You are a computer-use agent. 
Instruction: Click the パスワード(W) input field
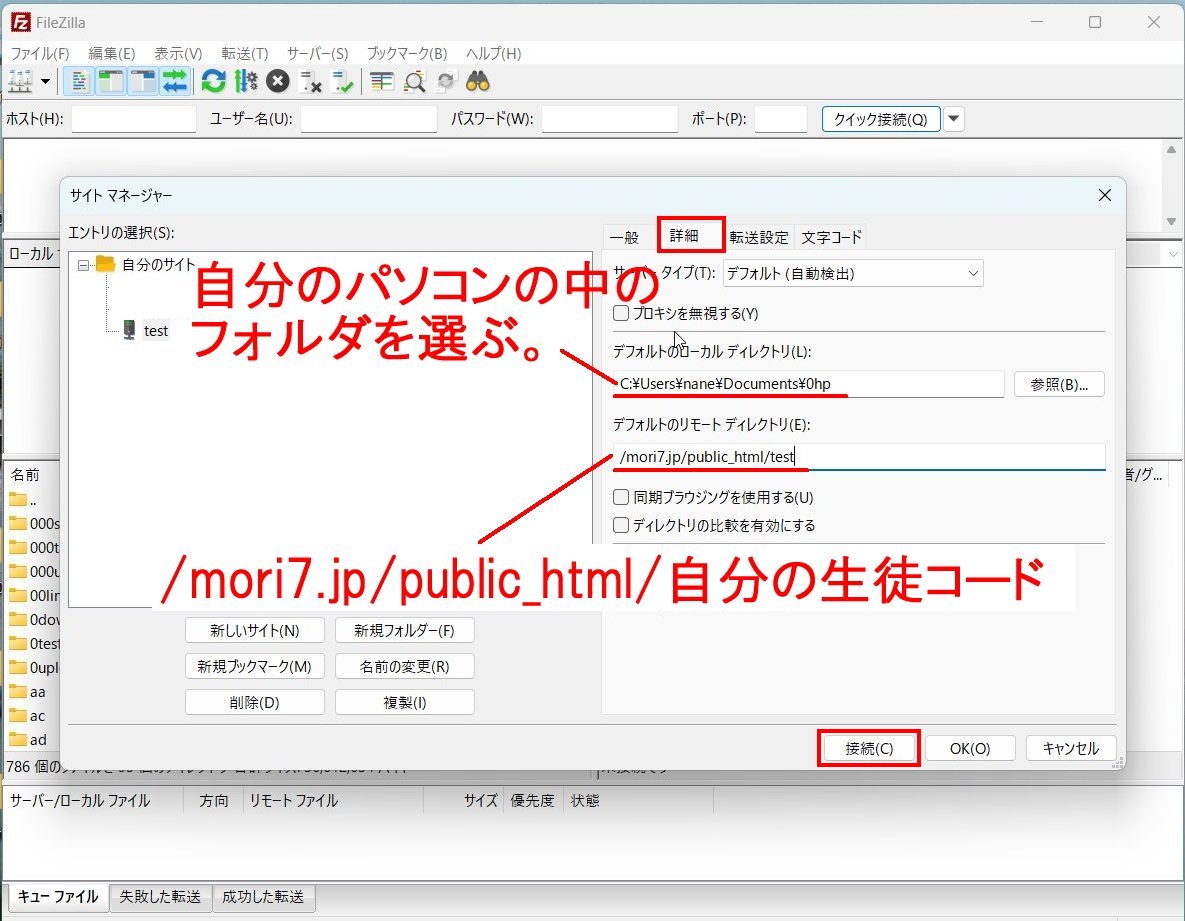[x=610, y=119]
